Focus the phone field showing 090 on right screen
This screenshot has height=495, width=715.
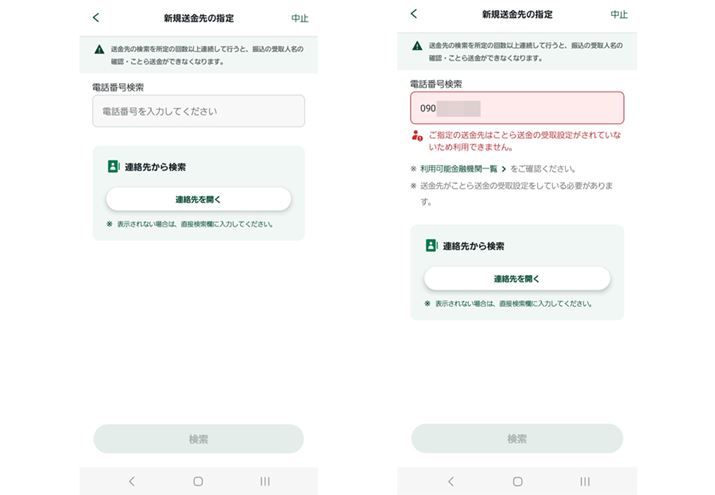(x=517, y=108)
